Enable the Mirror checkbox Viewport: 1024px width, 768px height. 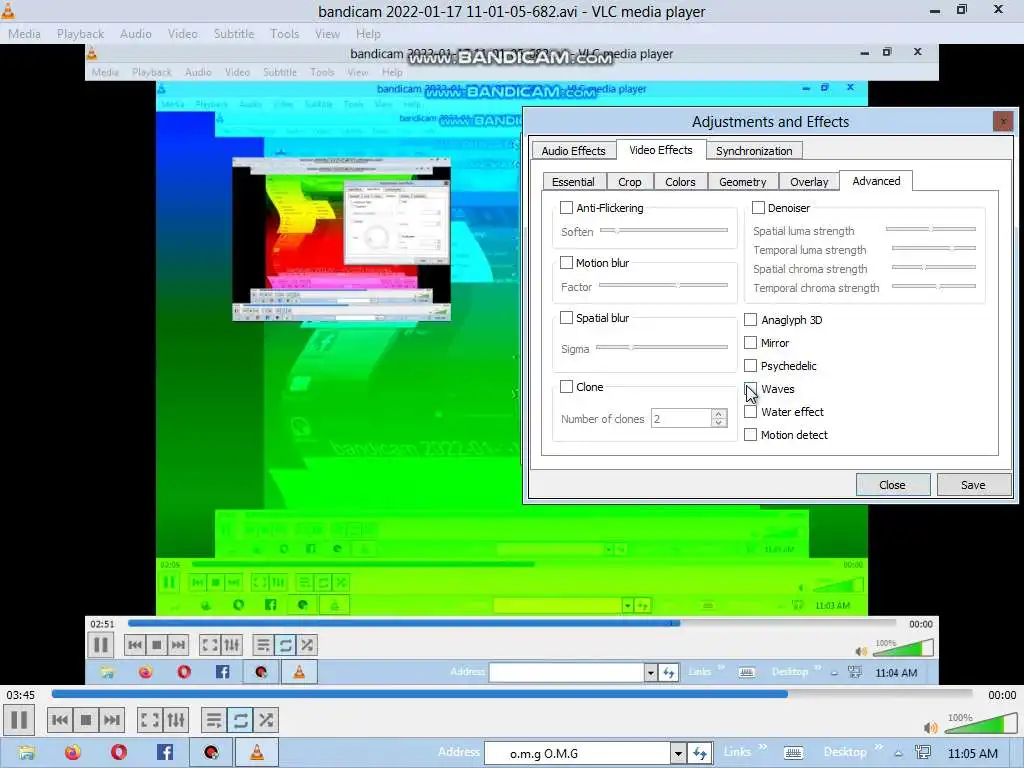point(750,343)
